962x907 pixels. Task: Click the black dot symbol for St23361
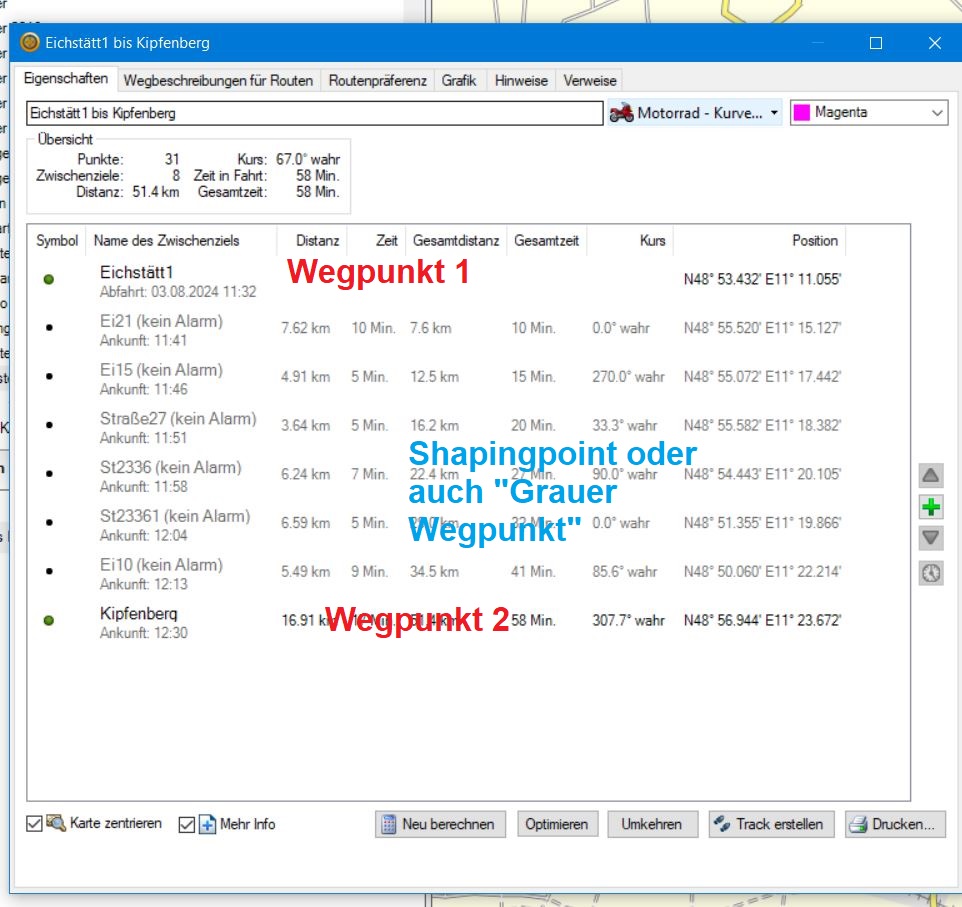(x=49, y=522)
